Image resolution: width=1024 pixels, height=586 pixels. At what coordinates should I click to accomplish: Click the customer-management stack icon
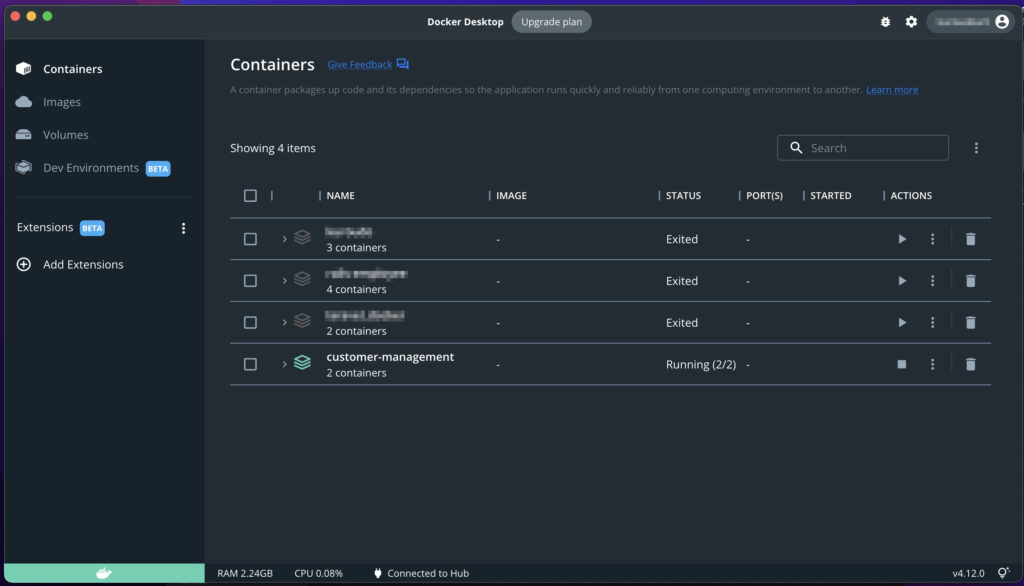pos(302,363)
